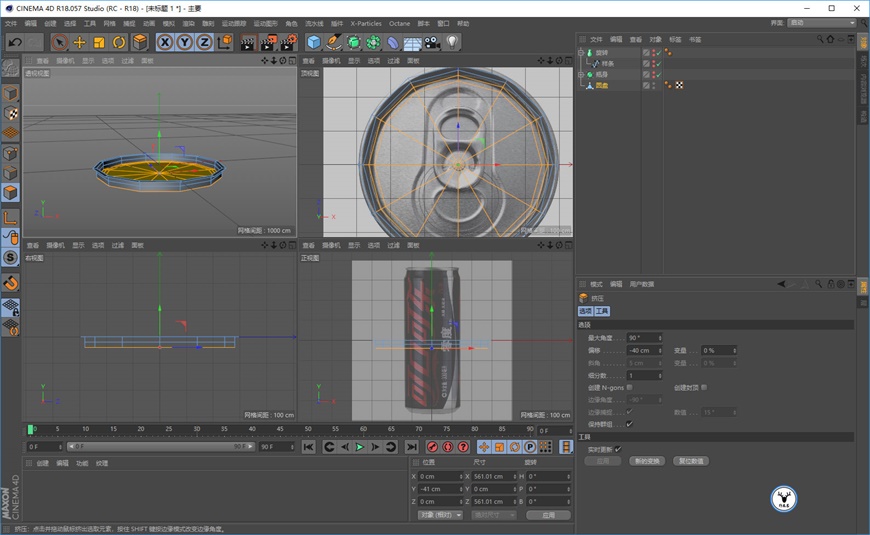Select the Live Selection arrow tool
870x535 pixels.
pyautogui.click(x=59, y=42)
